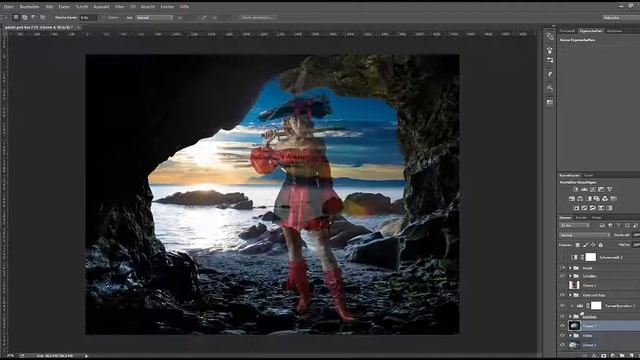Screen dimensions: 640x360
Task: Add a Levels adjustment via histogram icon
Action: [584, 189]
